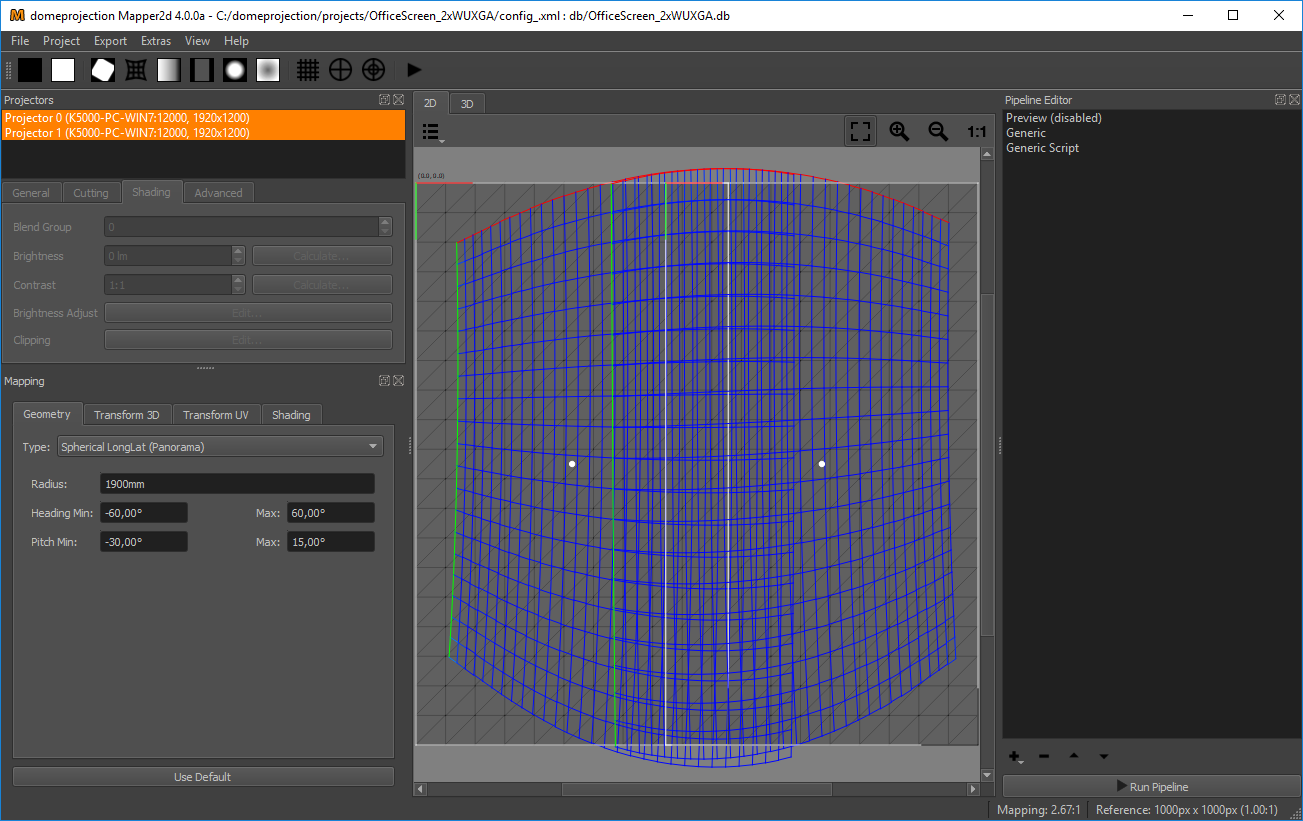
Task: Click the Run Pipeline button
Action: [1151, 787]
